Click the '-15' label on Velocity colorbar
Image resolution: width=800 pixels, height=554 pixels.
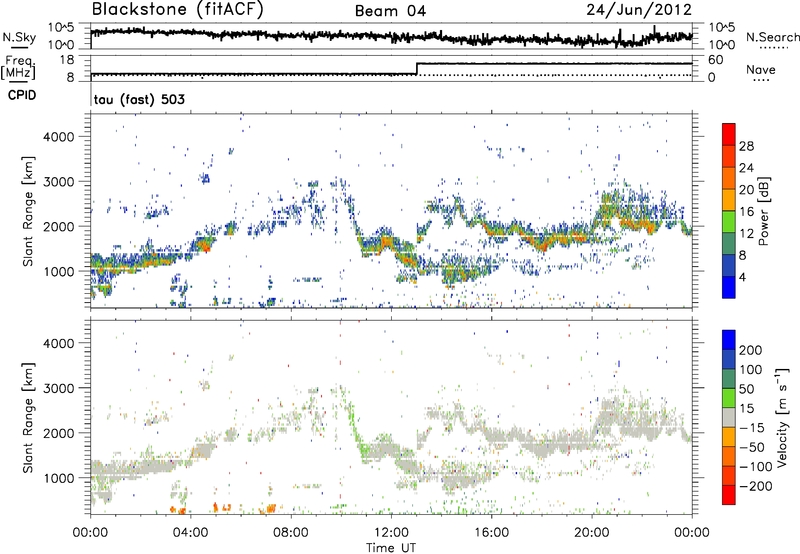[x=752, y=428]
